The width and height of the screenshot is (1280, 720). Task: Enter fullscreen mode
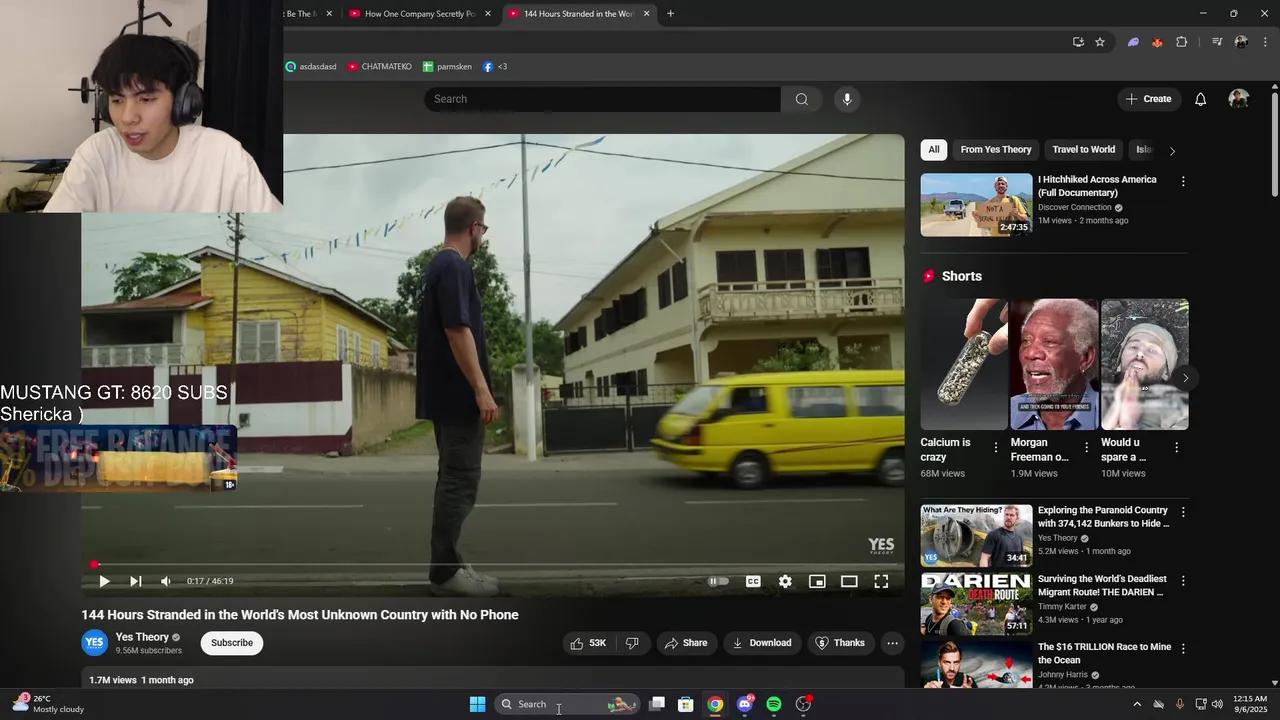(x=881, y=581)
